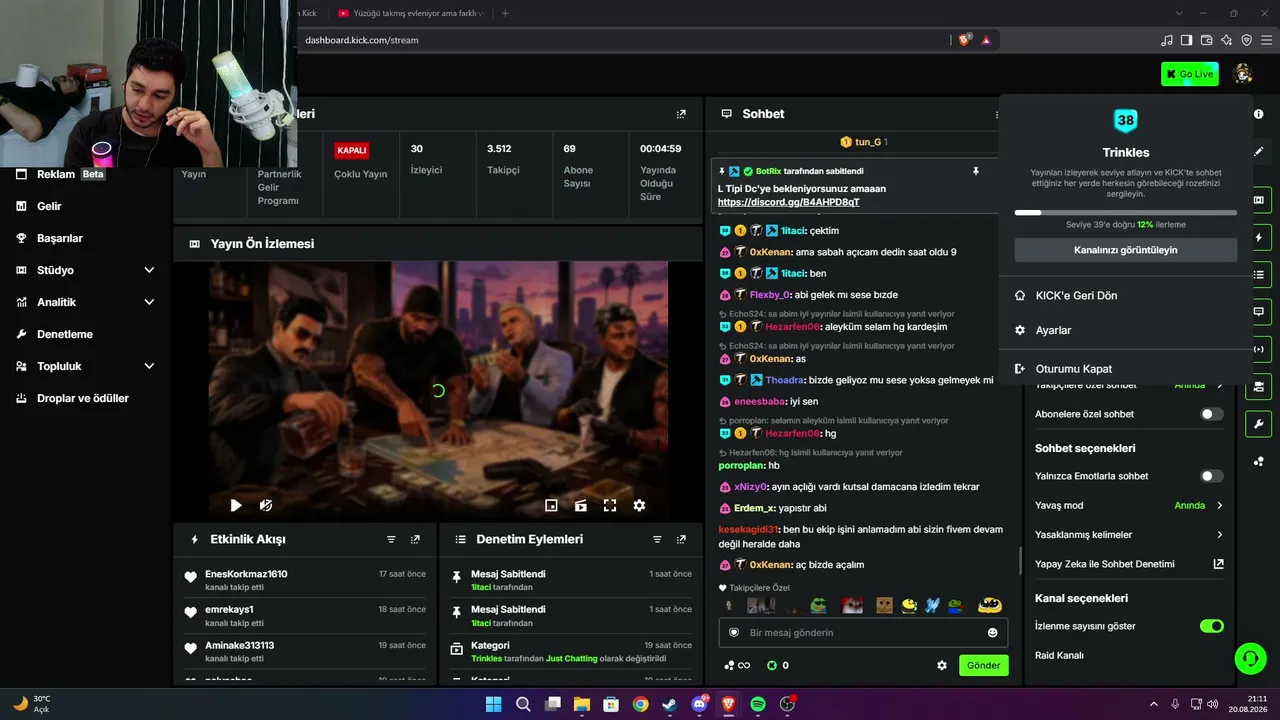Open chat settings gear near Gönder

point(942,666)
